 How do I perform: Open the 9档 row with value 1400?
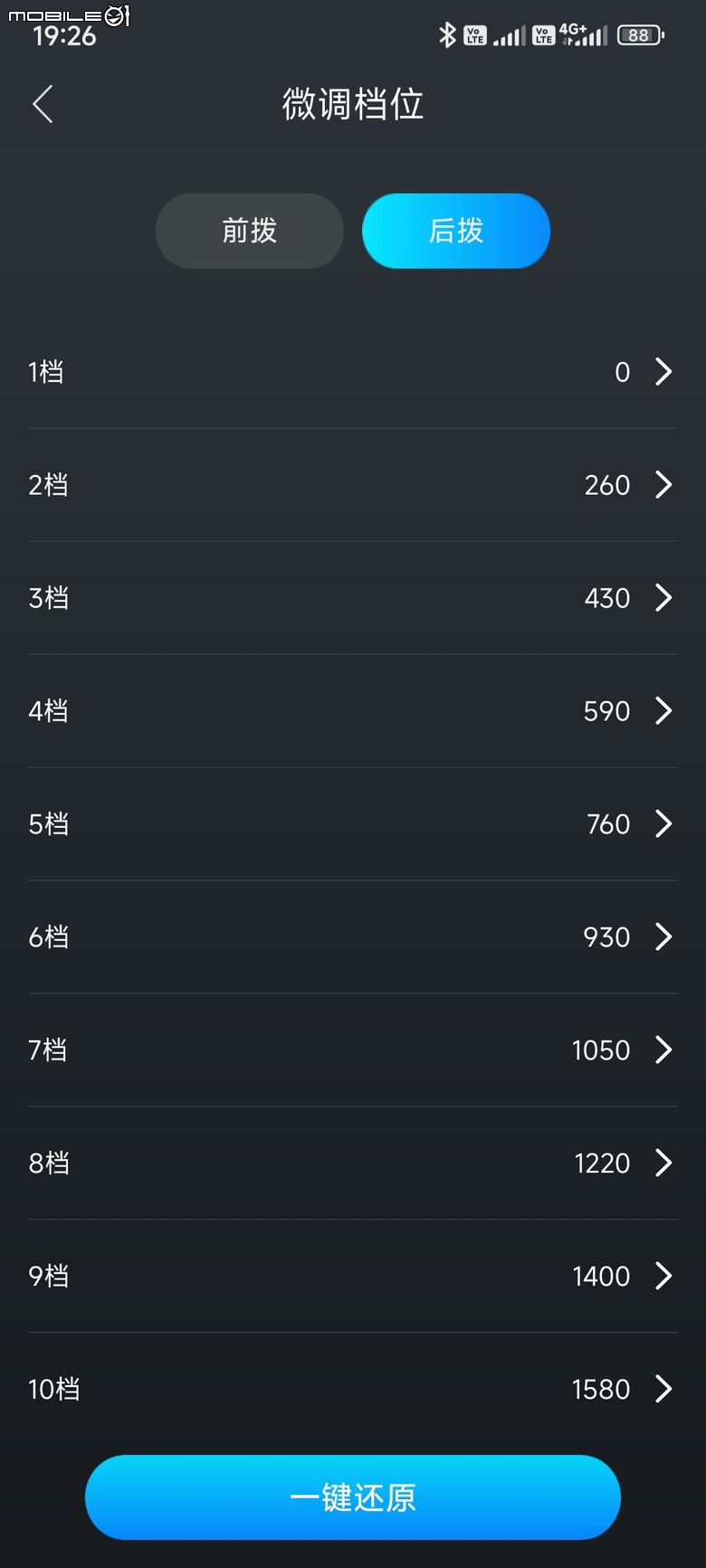(353, 1277)
